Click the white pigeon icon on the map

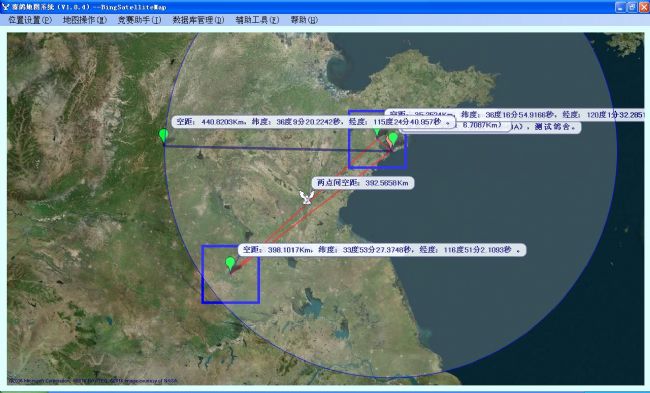306,198
